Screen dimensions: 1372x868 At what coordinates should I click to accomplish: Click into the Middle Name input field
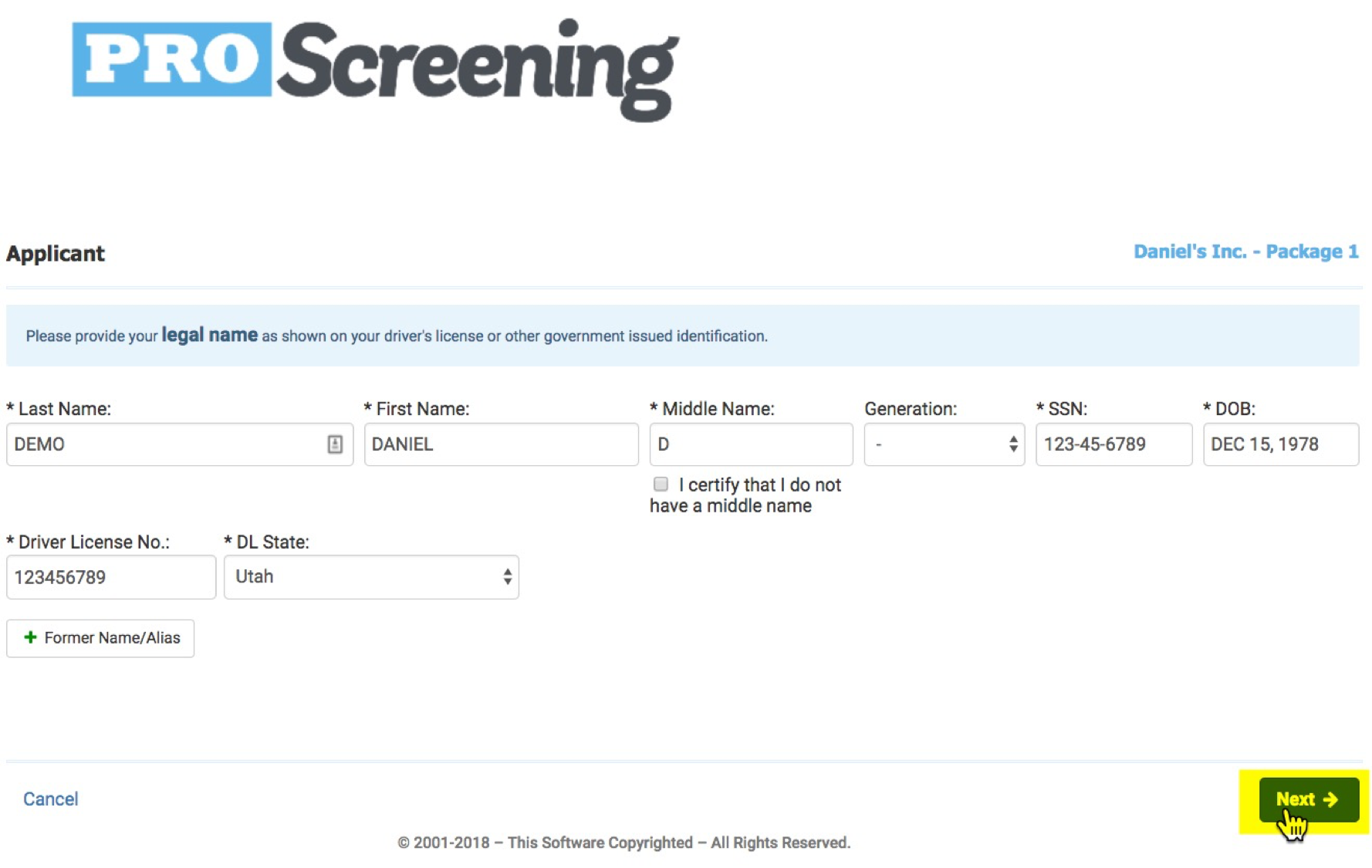click(750, 444)
